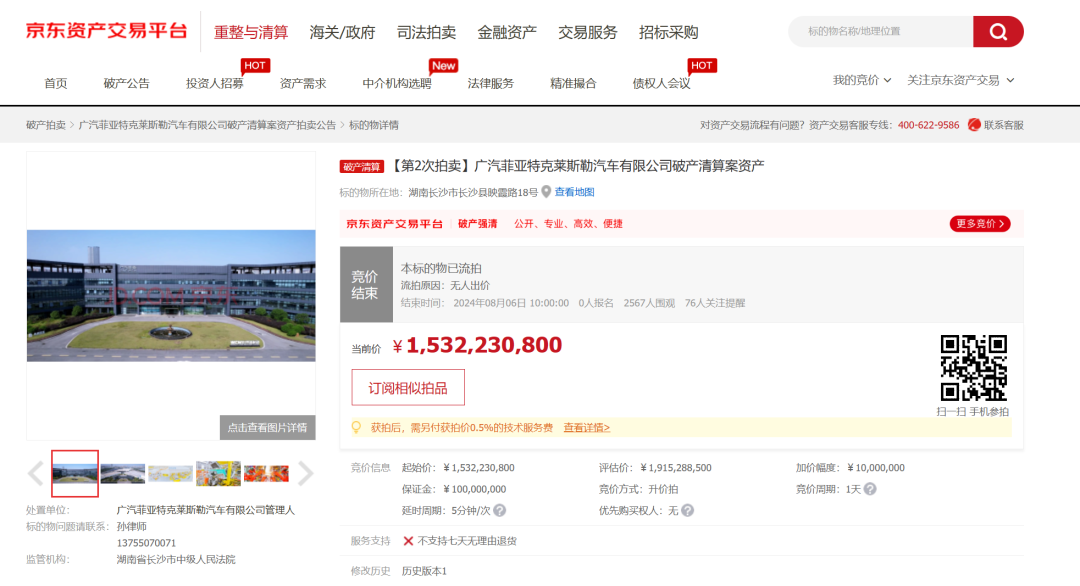Image resolution: width=1080 pixels, height=586 pixels.
Task: Click the QR code for mobile bidding
Action: [973, 368]
